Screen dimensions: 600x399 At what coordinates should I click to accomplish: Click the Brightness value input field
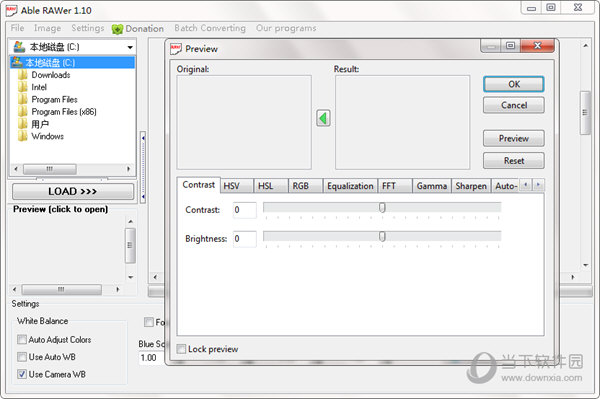click(x=245, y=239)
